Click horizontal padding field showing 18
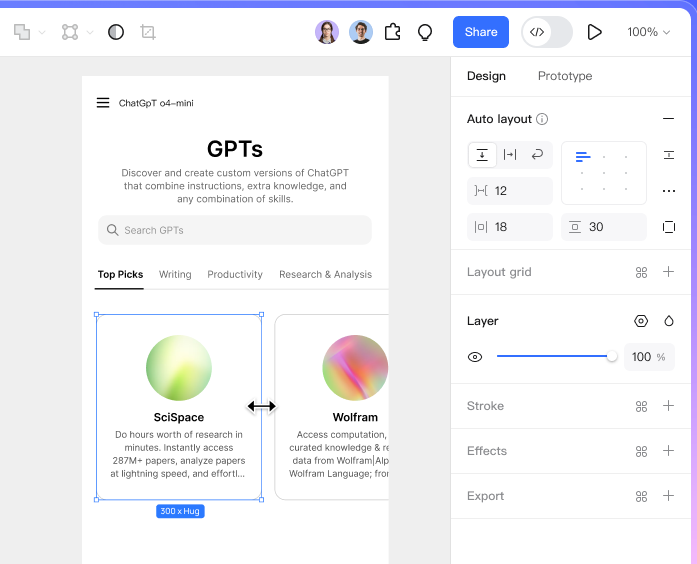This screenshot has width=697, height=564. pos(510,227)
